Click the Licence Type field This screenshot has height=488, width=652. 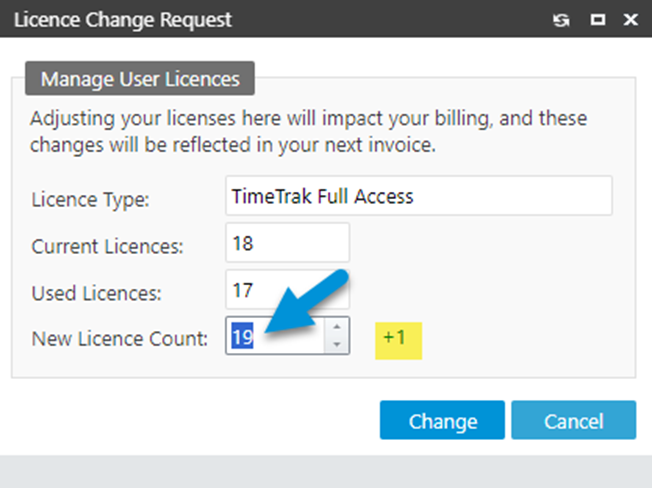point(419,196)
